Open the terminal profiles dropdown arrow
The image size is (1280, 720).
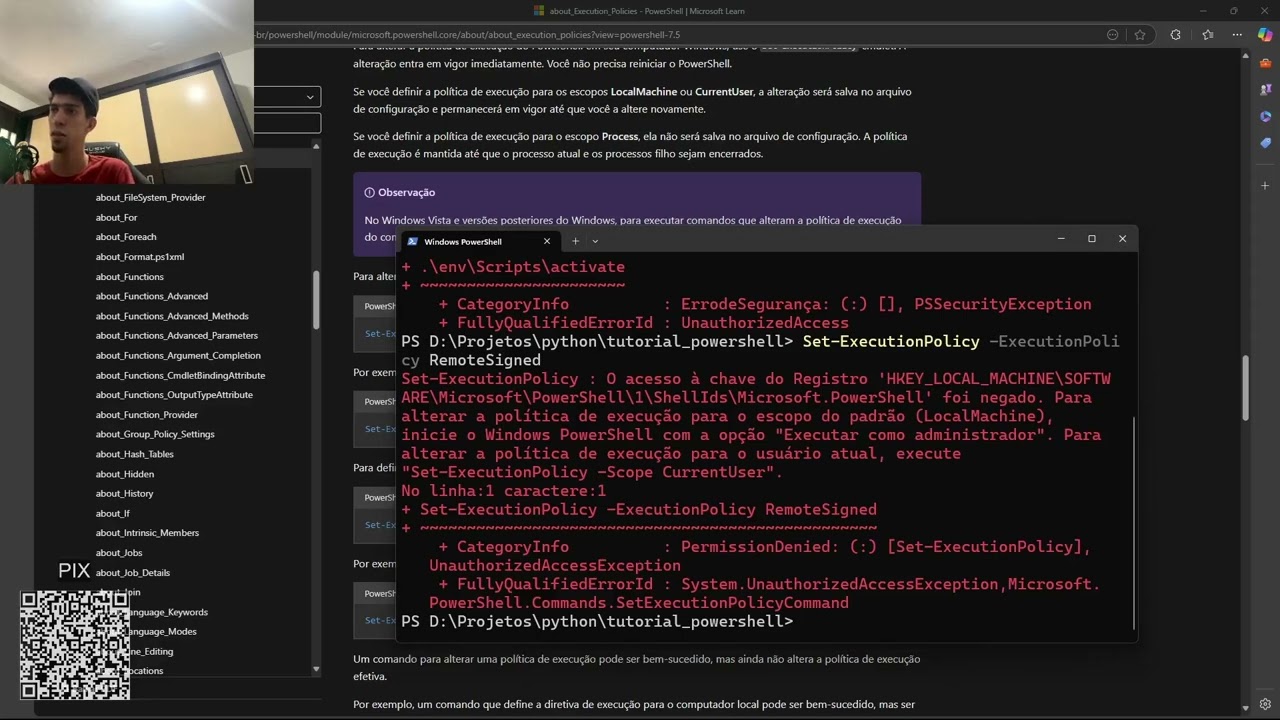click(x=595, y=241)
